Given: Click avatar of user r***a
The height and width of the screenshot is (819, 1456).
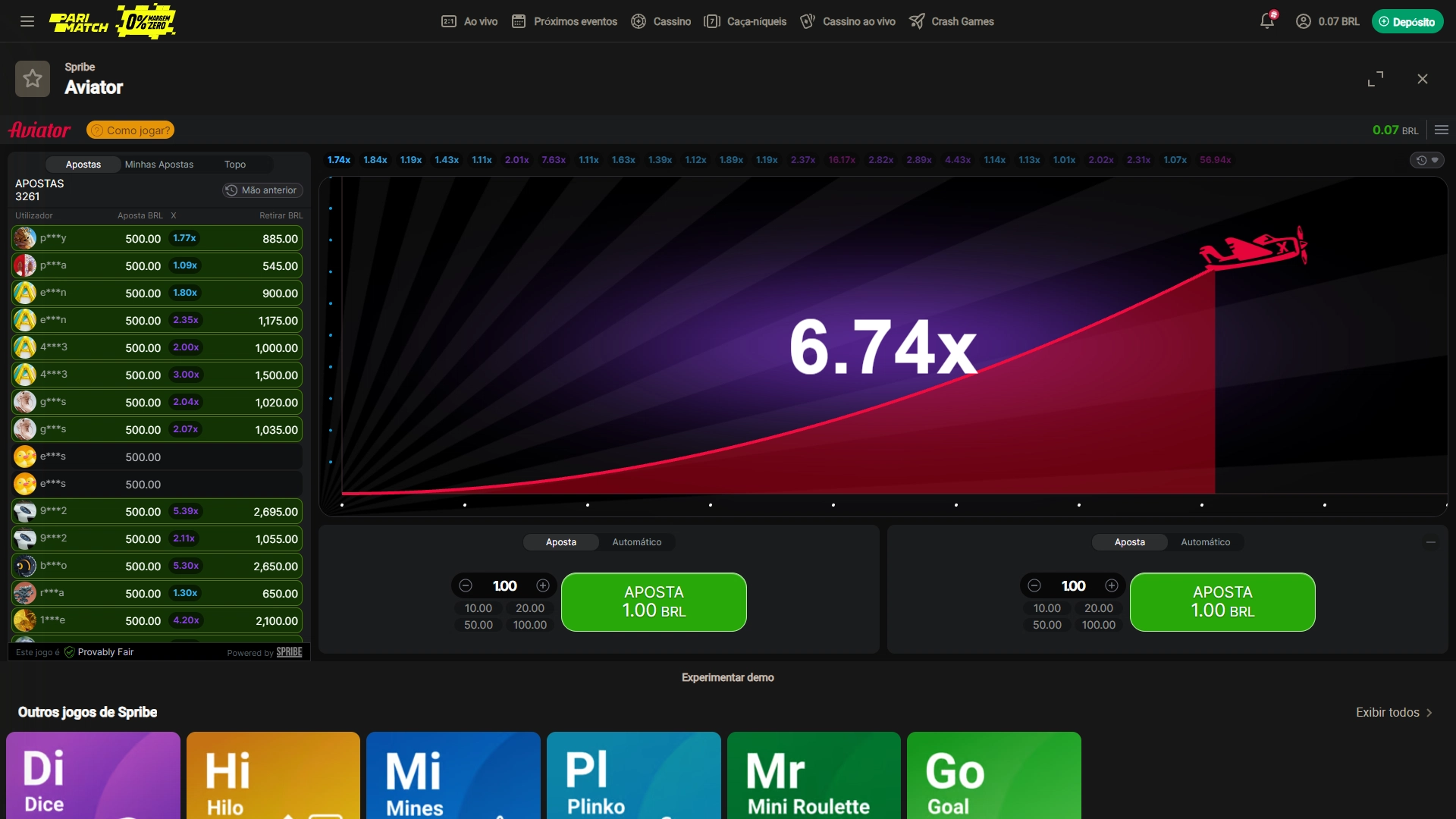Looking at the screenshot, I should click(x=25, y=593).
